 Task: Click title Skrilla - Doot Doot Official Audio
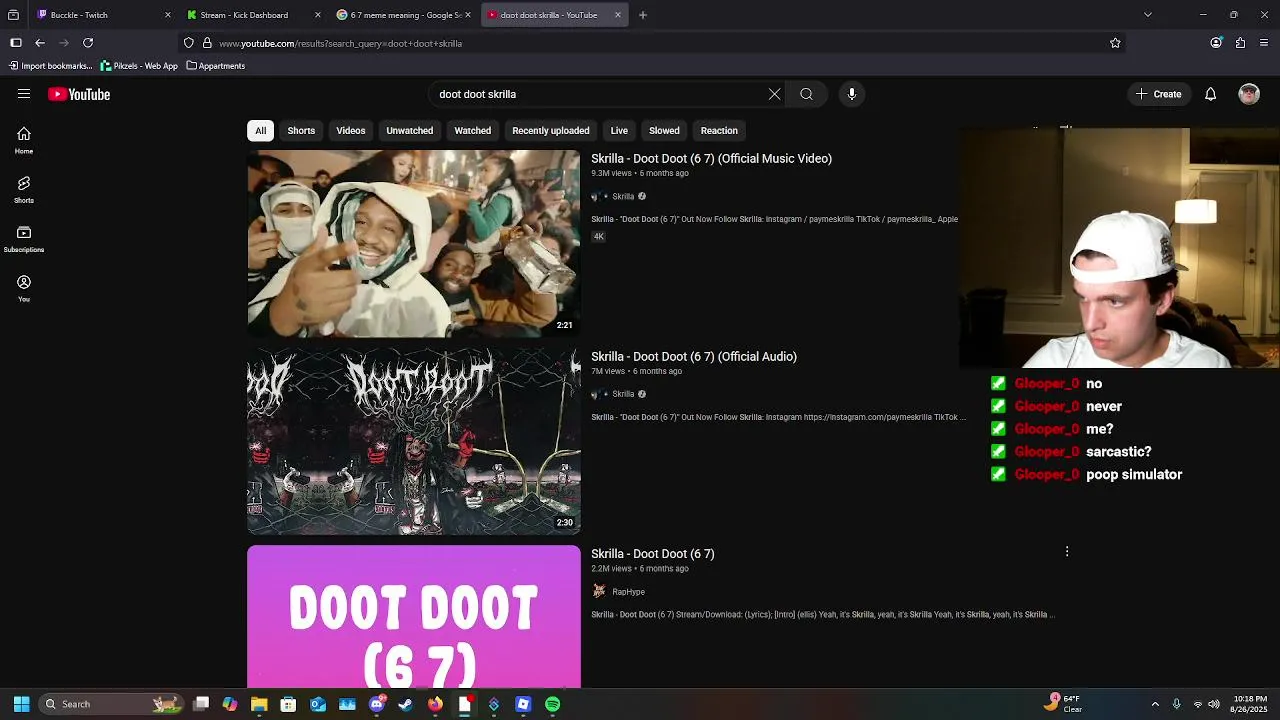694,357
